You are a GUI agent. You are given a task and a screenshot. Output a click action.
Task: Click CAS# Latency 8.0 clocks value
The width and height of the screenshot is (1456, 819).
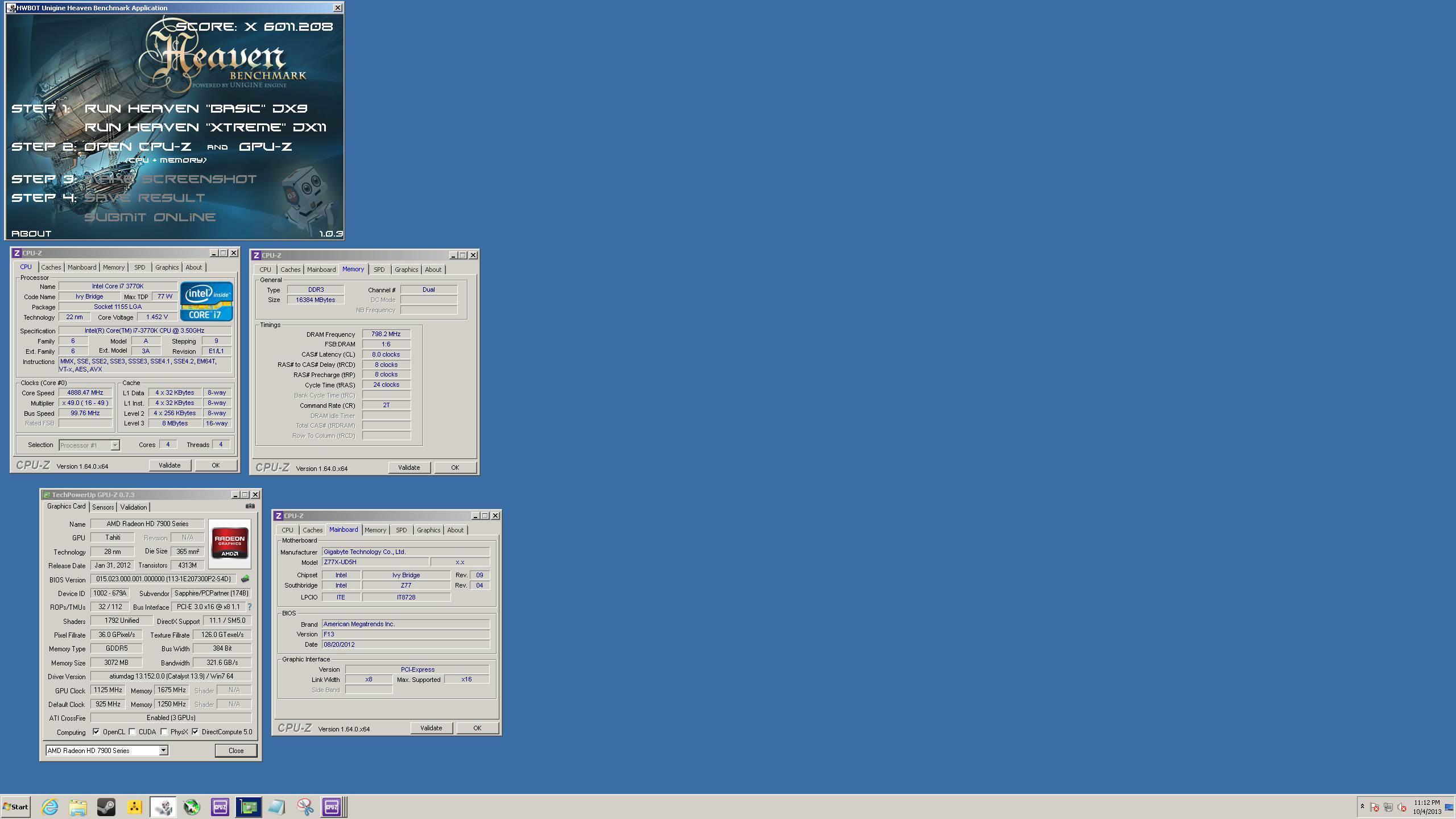click(x=386, y=354)
